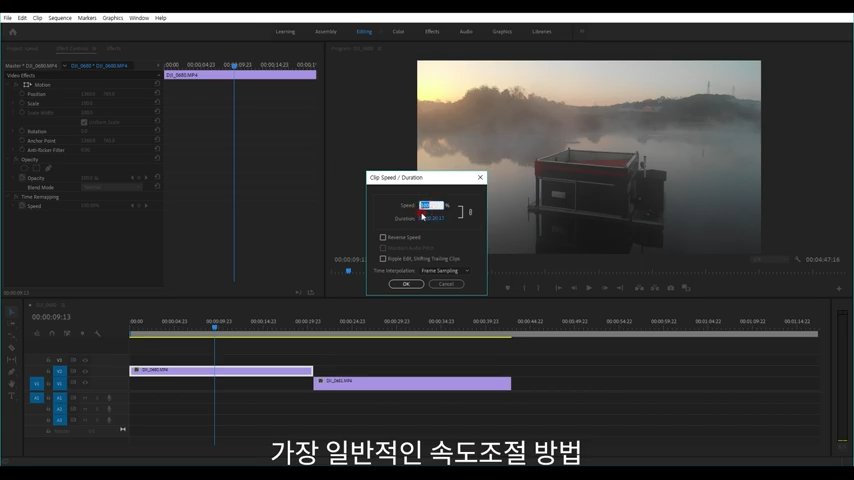854x480 pixels.
Task: Enable the Reverse Speed checkbox
Action: click(383, 237)
